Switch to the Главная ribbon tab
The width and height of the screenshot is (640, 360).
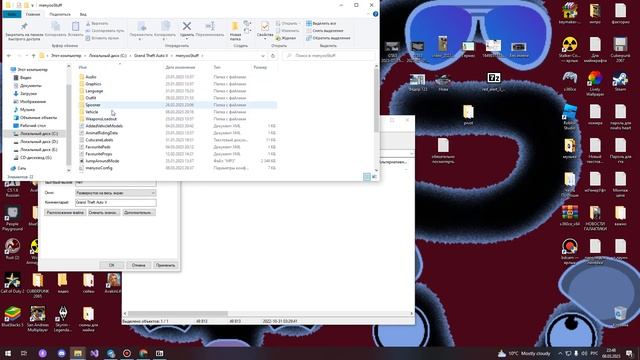click(x=33, y=14)
